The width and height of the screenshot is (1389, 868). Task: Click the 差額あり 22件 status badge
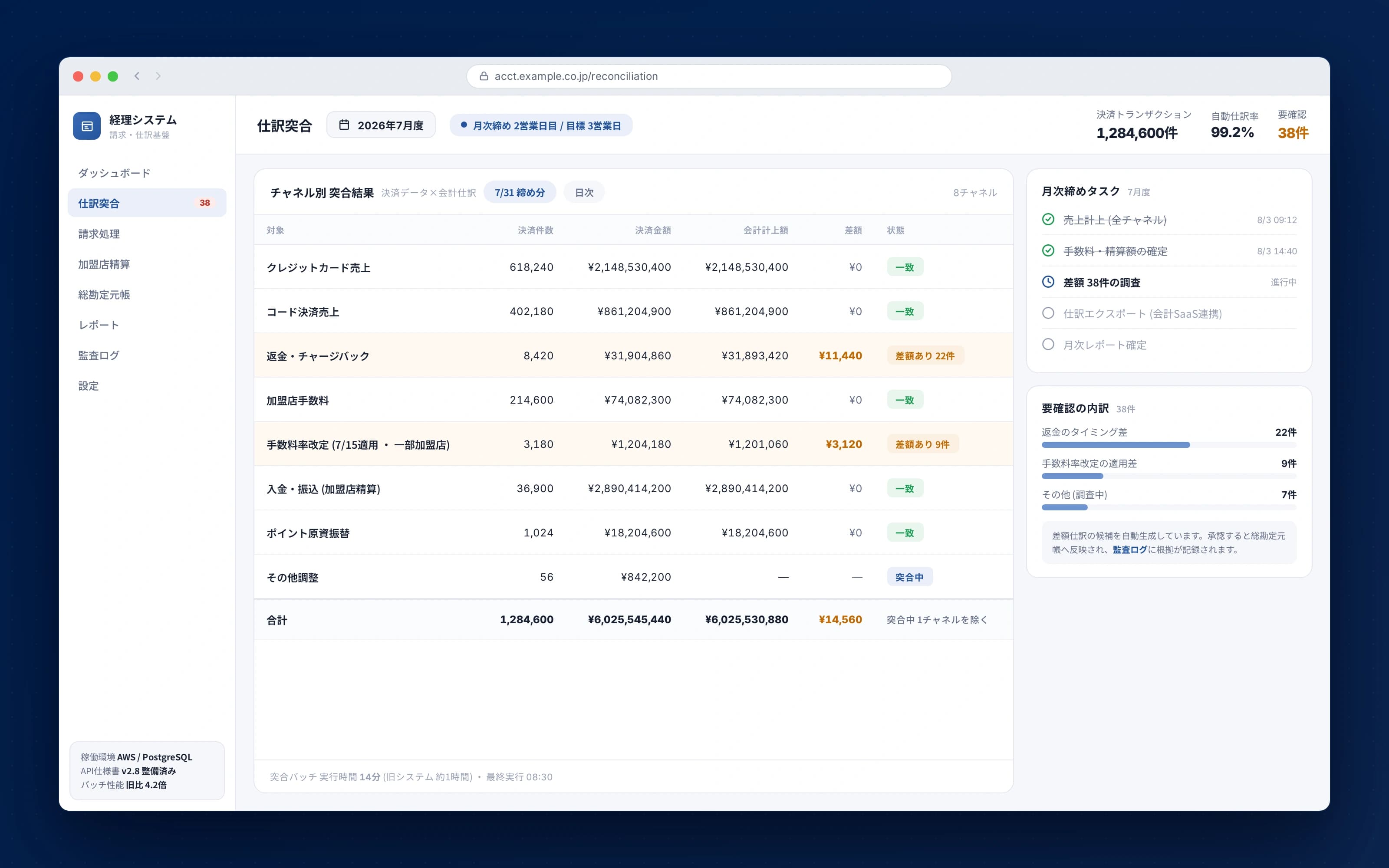pyautogui.click(x=925, y=356)
